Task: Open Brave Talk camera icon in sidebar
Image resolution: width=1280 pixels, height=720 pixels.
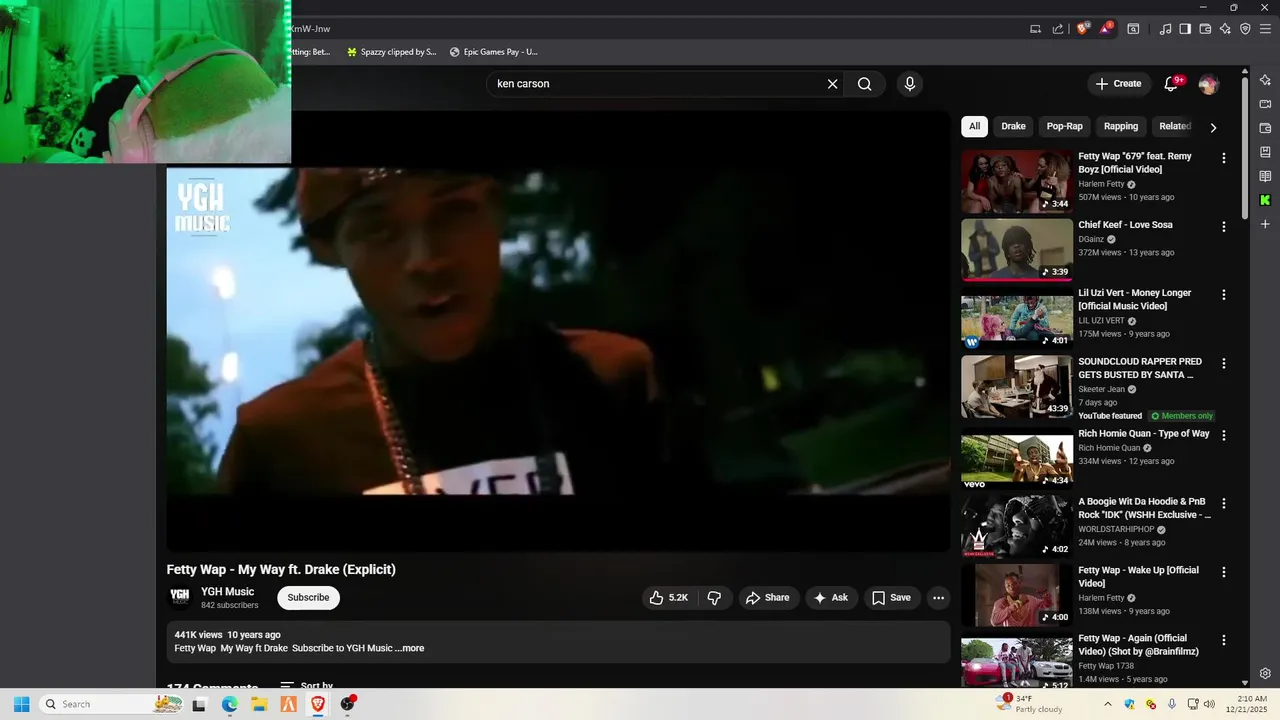Action: pos(1265,104)
